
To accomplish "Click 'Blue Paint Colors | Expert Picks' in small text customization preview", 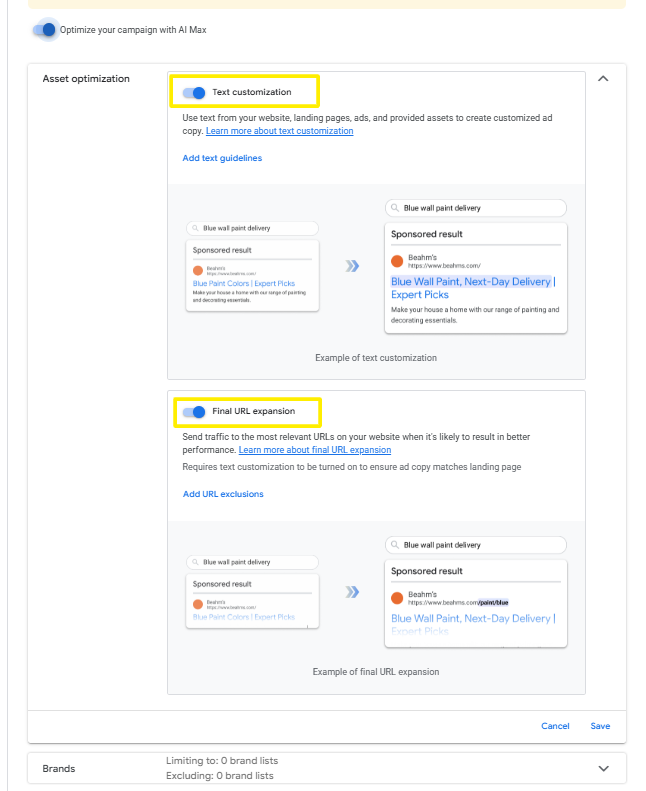I will [x=244, y=284].
